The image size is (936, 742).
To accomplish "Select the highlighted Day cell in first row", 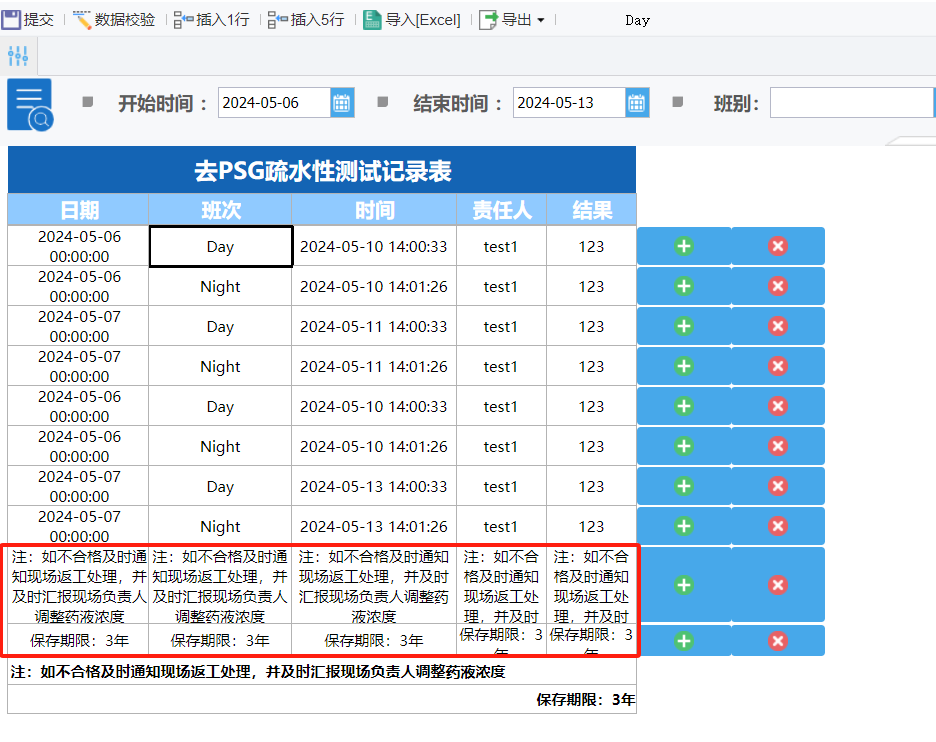I will 220,247.
